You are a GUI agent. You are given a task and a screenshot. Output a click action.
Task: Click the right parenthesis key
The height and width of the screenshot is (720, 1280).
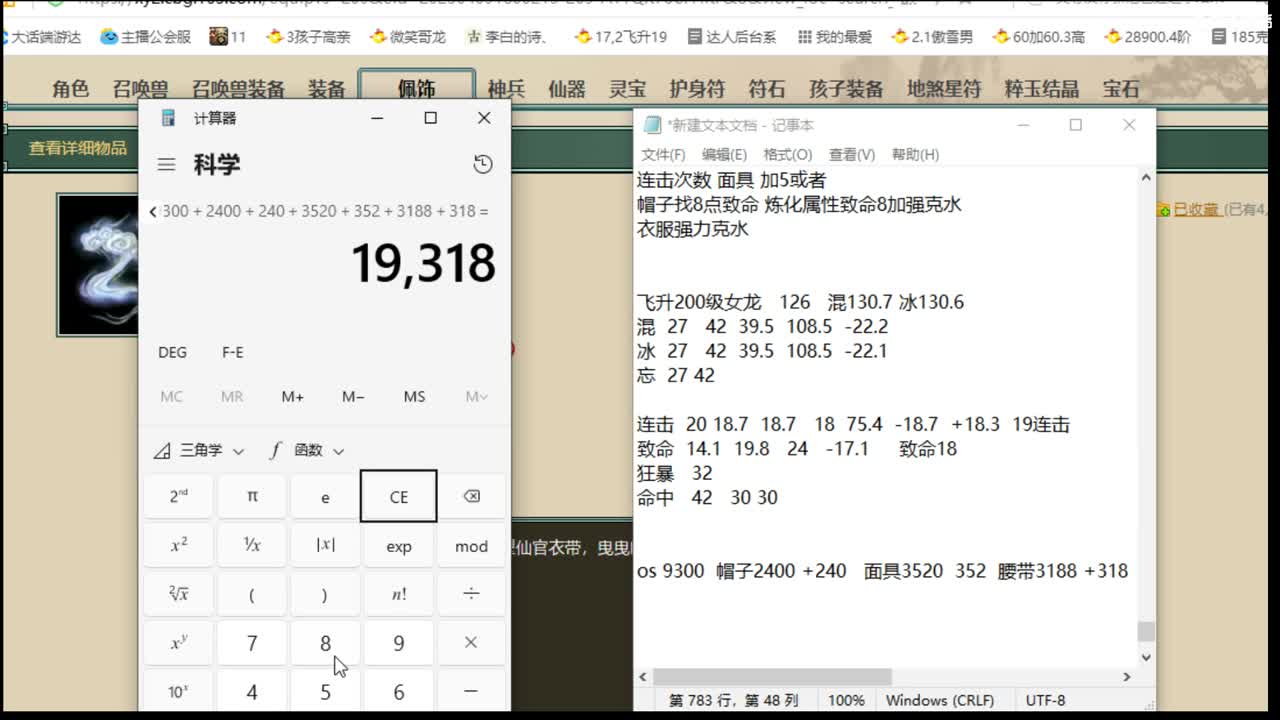pos(325,594)
